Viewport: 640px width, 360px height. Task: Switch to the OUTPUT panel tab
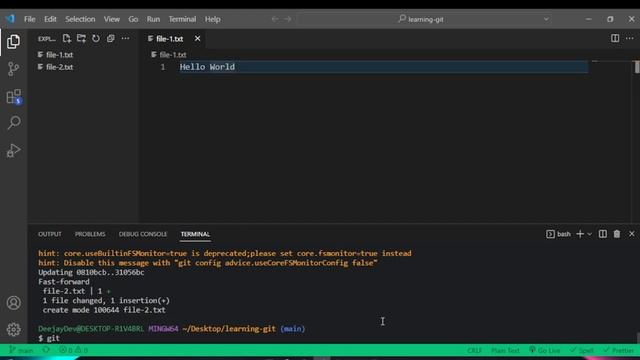(50, 234)
